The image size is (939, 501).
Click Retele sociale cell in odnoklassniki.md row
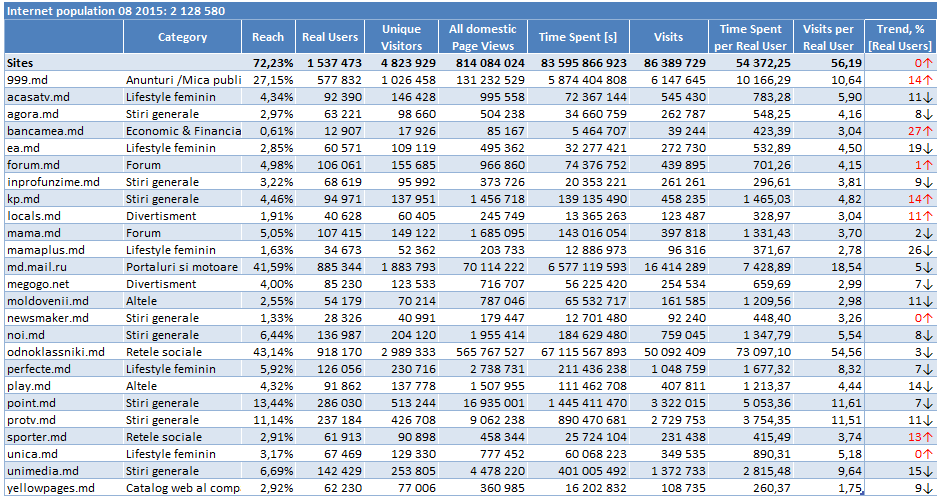183,352
